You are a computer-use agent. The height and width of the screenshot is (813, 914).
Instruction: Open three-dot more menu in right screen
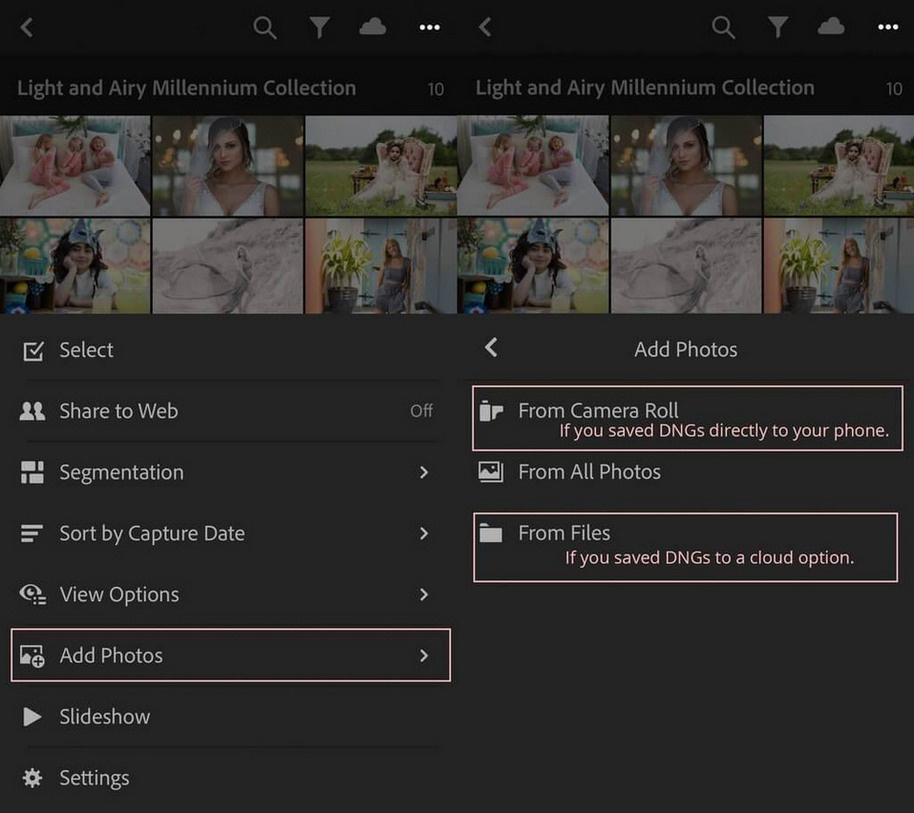(x=887, y=28)
